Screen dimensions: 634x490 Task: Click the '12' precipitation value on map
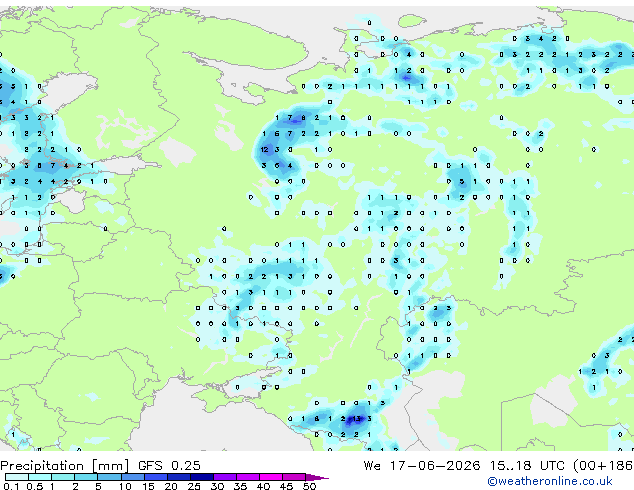pos(264,150)
